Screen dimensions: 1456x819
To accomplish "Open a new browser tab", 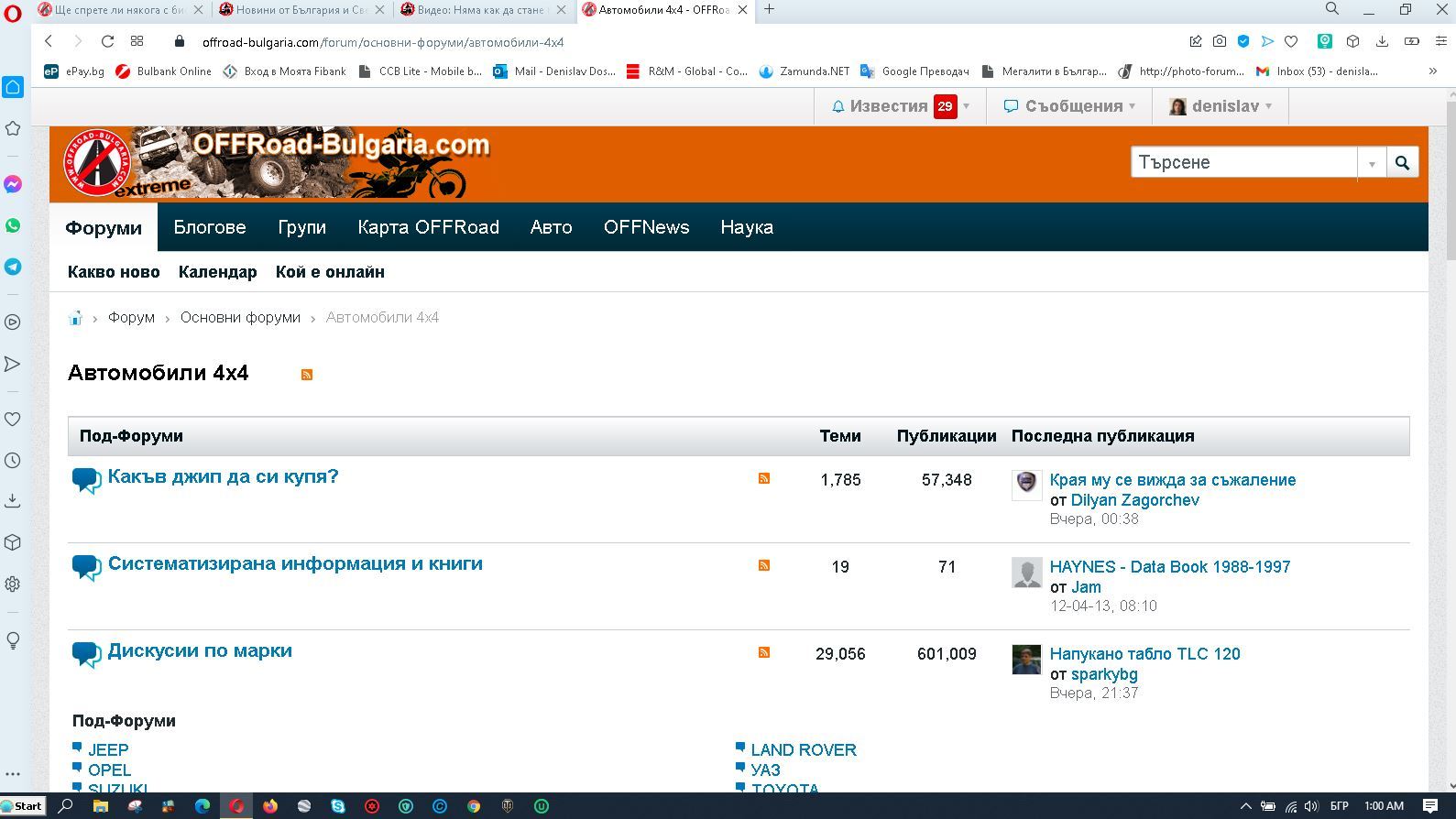I will [x=769, y=9].
